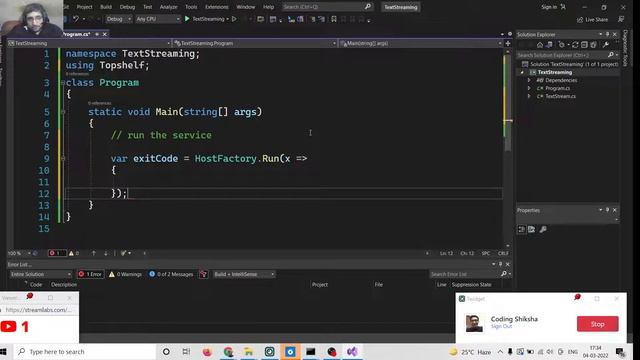Start without debugging hollow play icon
The image size is (640, 360).
pyautogui.click(x=234, y=19)
